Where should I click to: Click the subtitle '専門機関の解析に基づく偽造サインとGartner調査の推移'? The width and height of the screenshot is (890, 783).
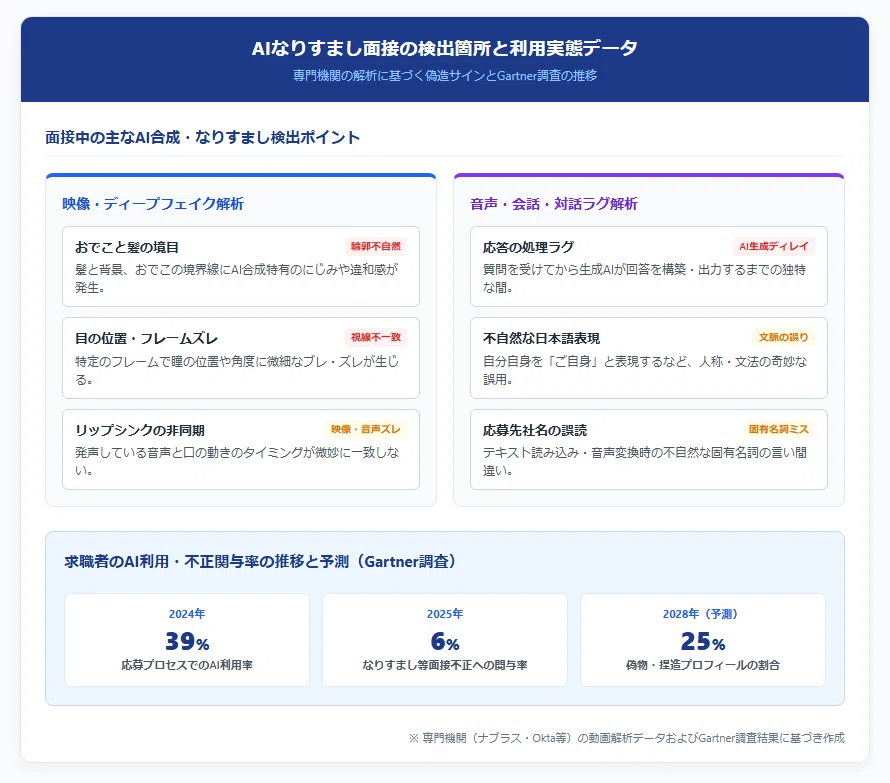[444, 76]
